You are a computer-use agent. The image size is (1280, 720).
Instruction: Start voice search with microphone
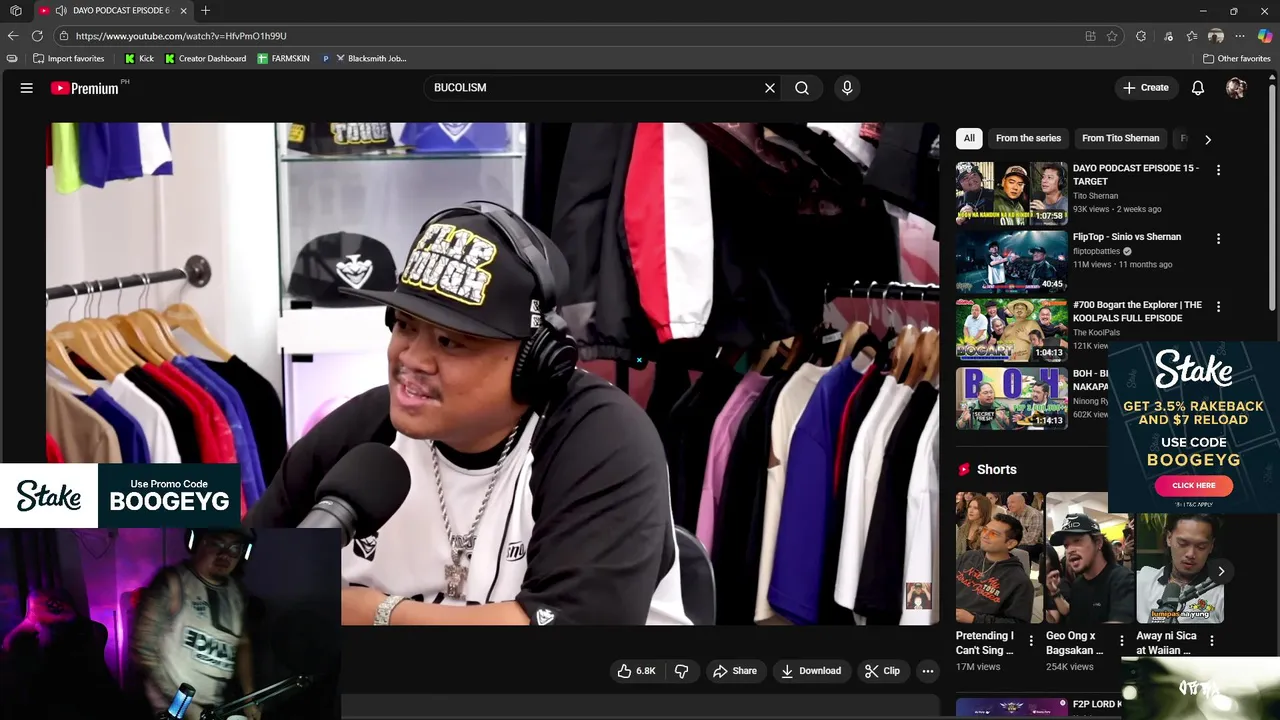[847, 88]
